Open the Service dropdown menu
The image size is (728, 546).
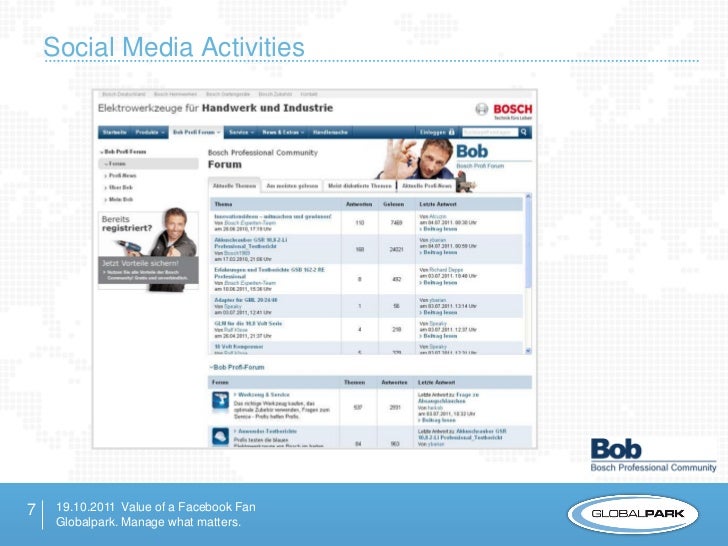pos(241,132)
